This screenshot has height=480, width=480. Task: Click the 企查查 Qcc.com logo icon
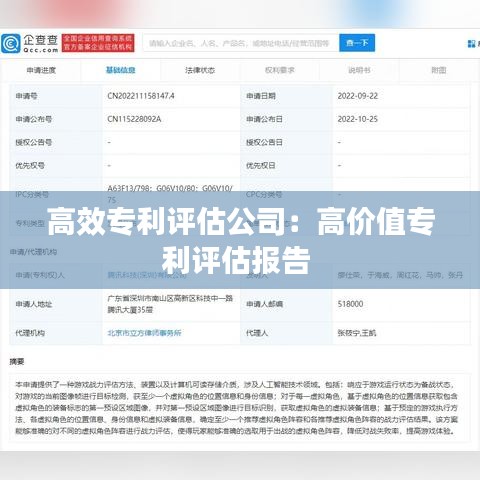pos(29,43)
